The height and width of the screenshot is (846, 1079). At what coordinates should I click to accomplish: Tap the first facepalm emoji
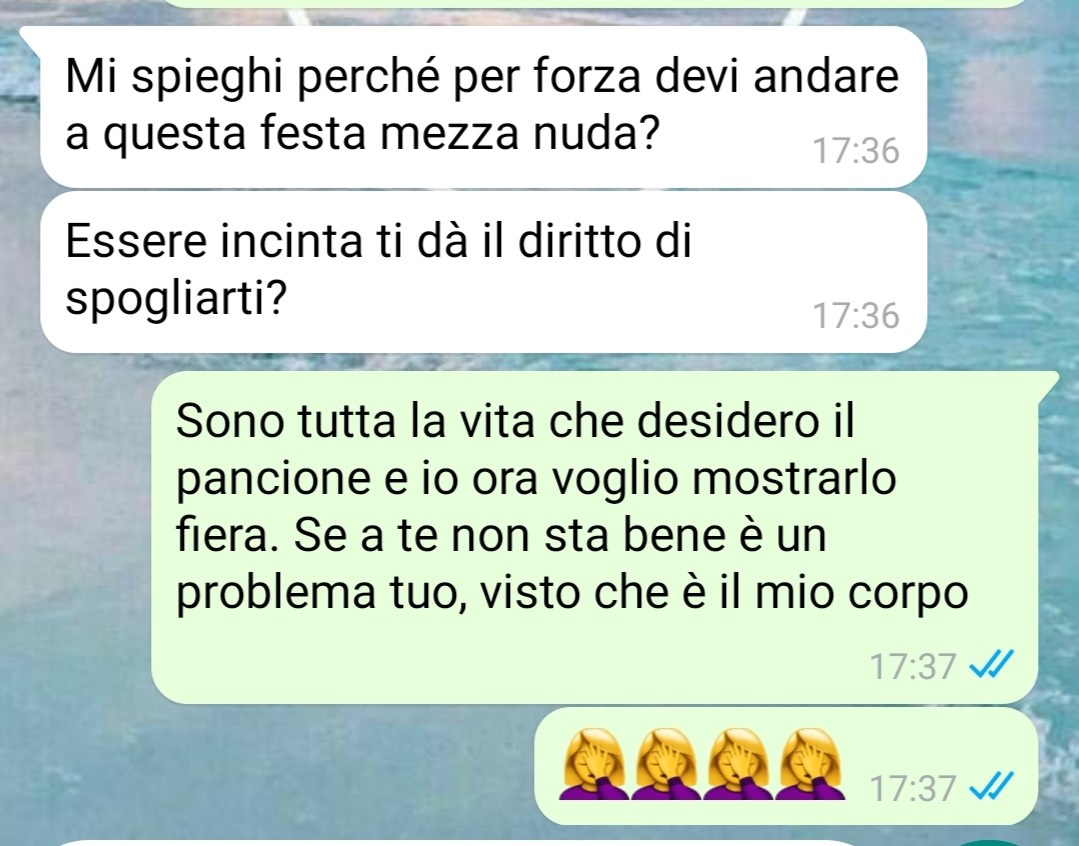pyautogui.click(x=595, y=764)
